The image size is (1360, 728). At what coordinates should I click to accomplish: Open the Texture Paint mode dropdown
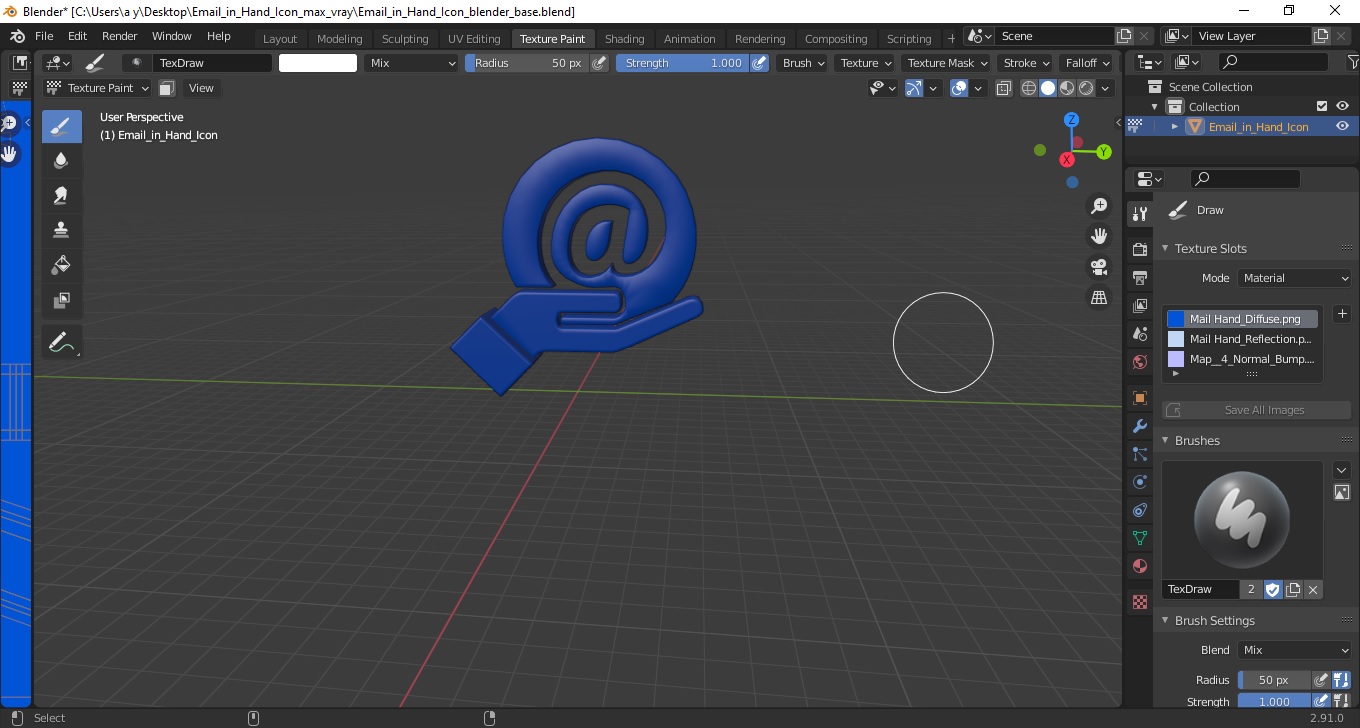coord(98,88)
